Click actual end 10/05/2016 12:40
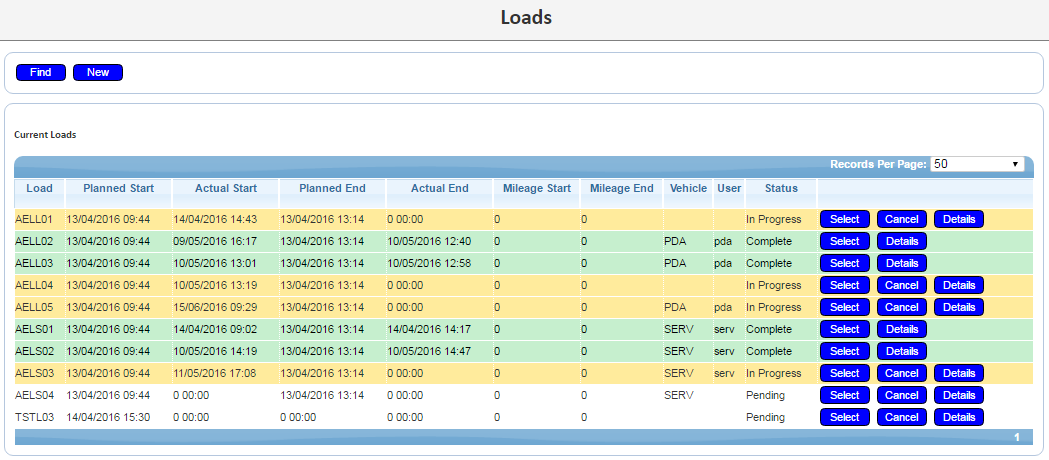 429,241
